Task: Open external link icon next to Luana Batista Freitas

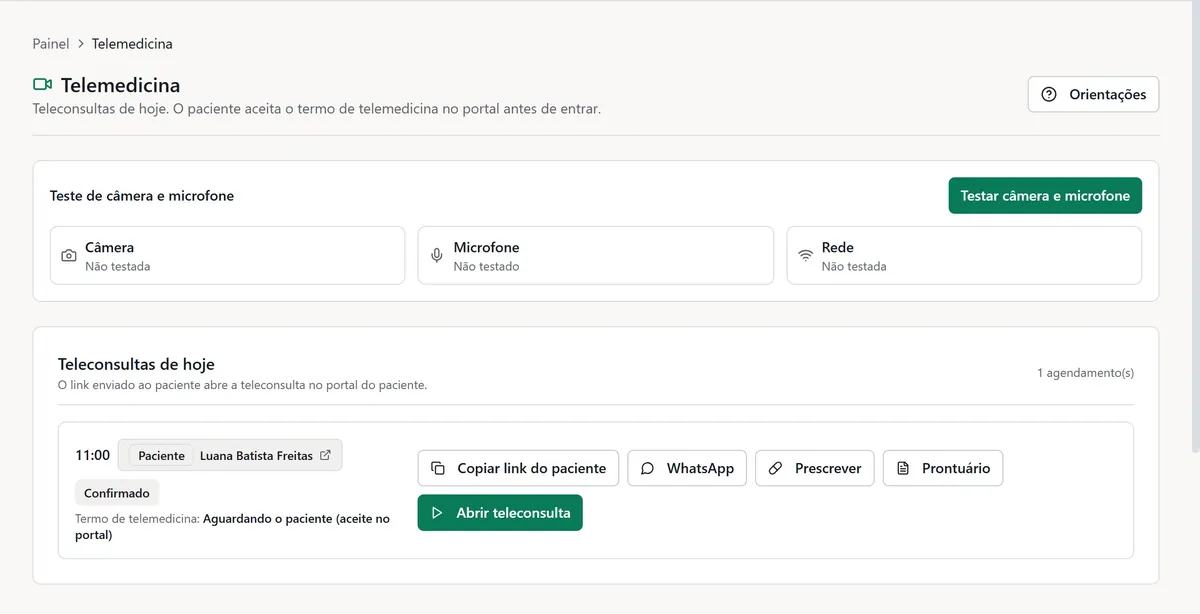Action: pos(325,455)
